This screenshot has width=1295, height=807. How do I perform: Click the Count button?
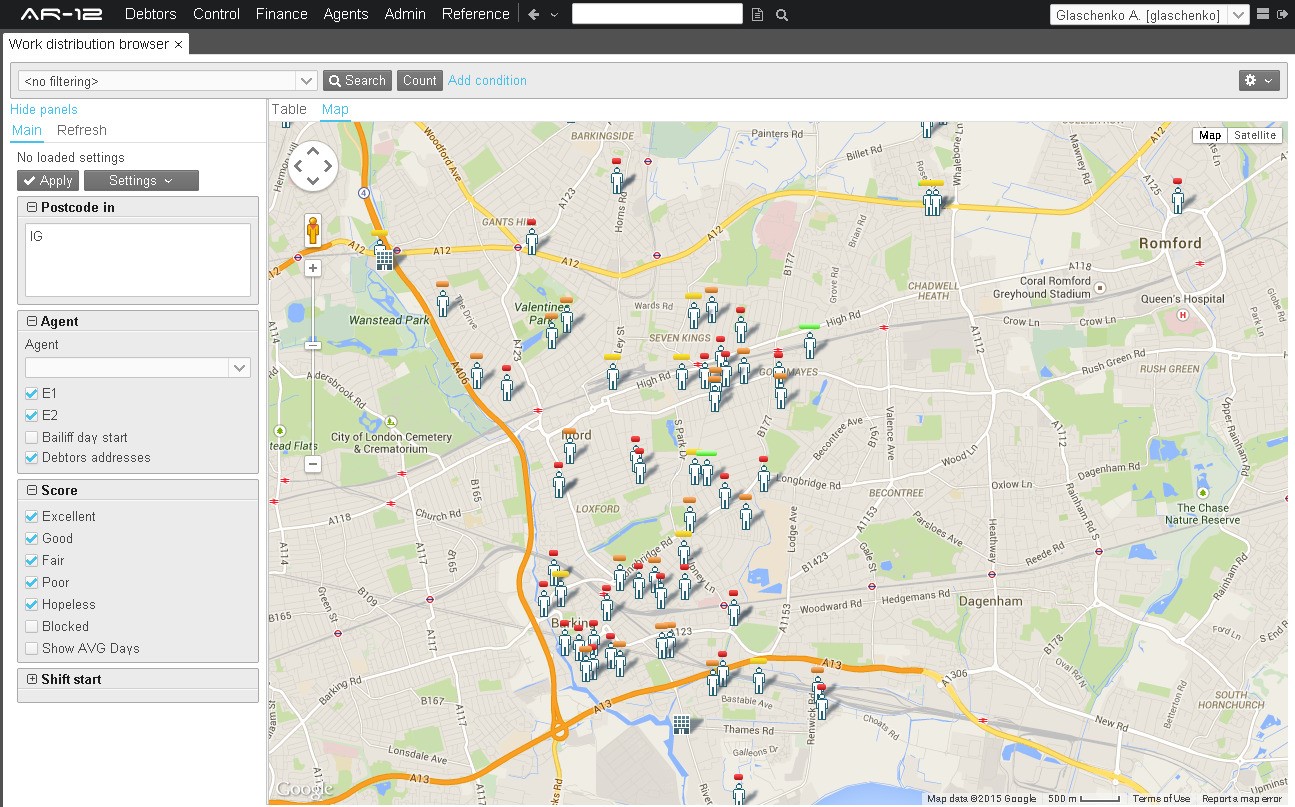click(x=420, y=81)
